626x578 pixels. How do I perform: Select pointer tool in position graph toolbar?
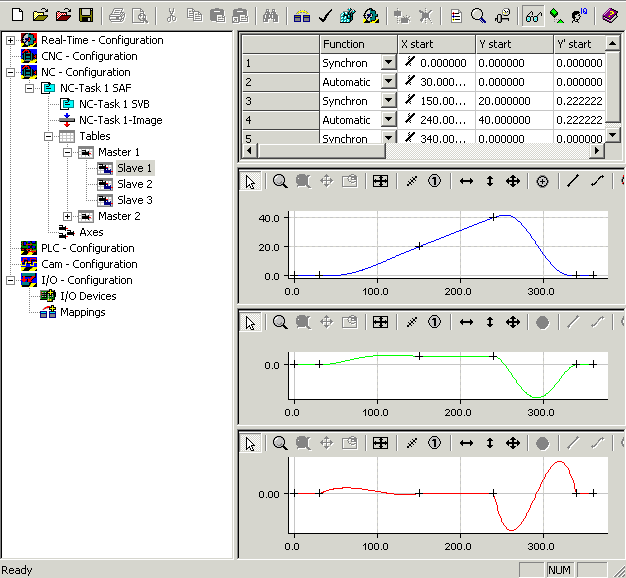click(250, 182)
